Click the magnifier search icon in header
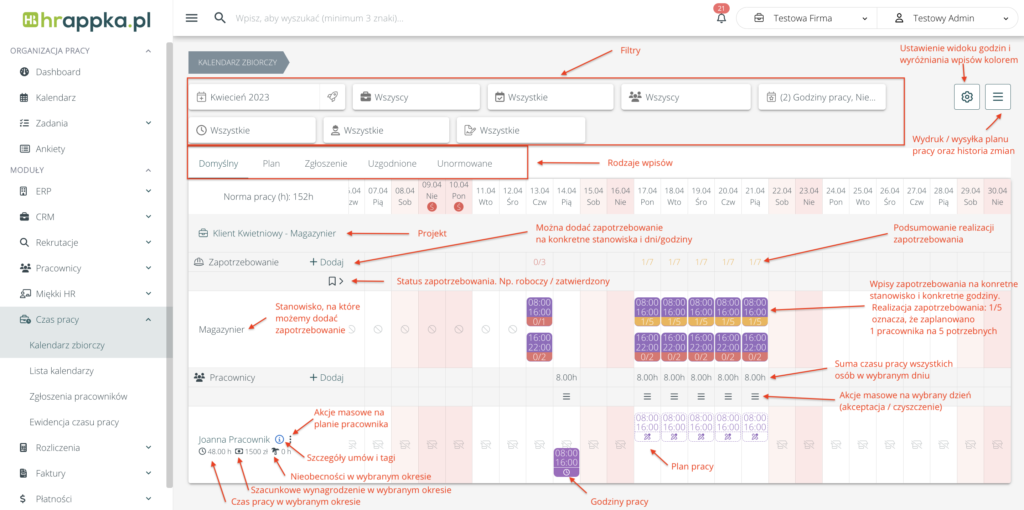This screenshot has height=510, width=1024. click(x=220, y=18)
